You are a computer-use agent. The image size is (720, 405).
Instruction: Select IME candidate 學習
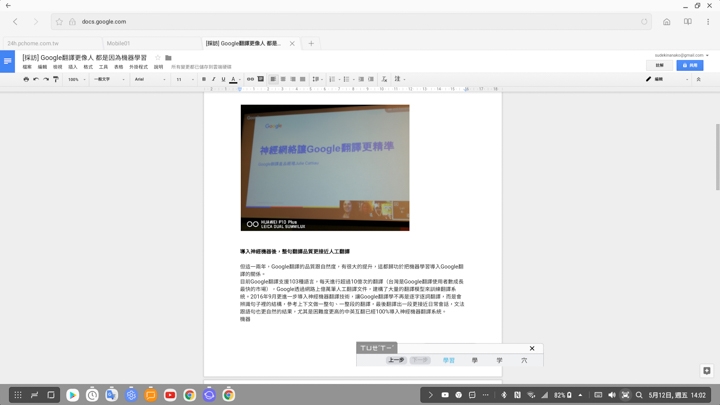point(449,360)
